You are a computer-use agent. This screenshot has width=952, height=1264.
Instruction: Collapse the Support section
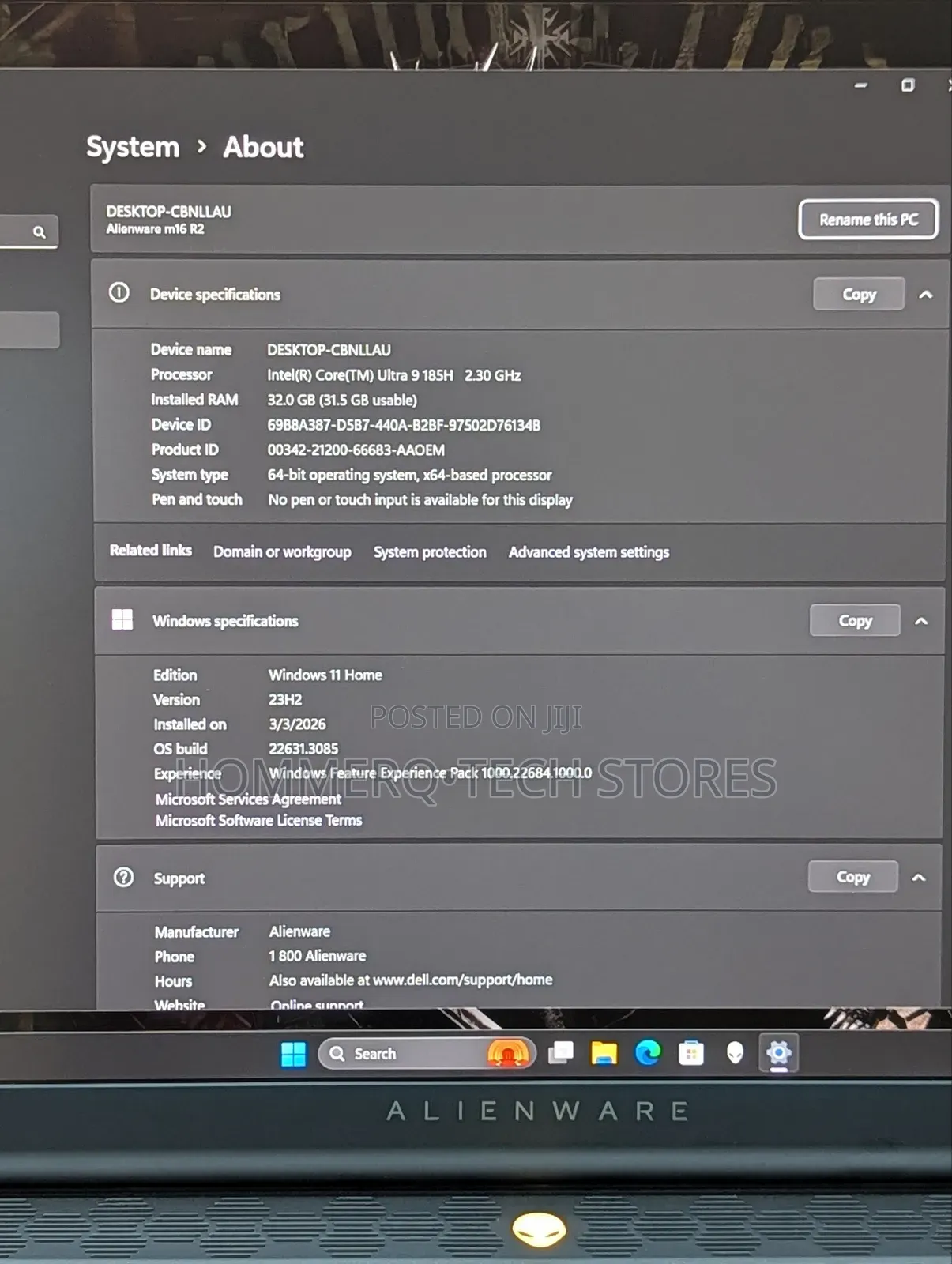pyautogui.click(x=919, y=878)
